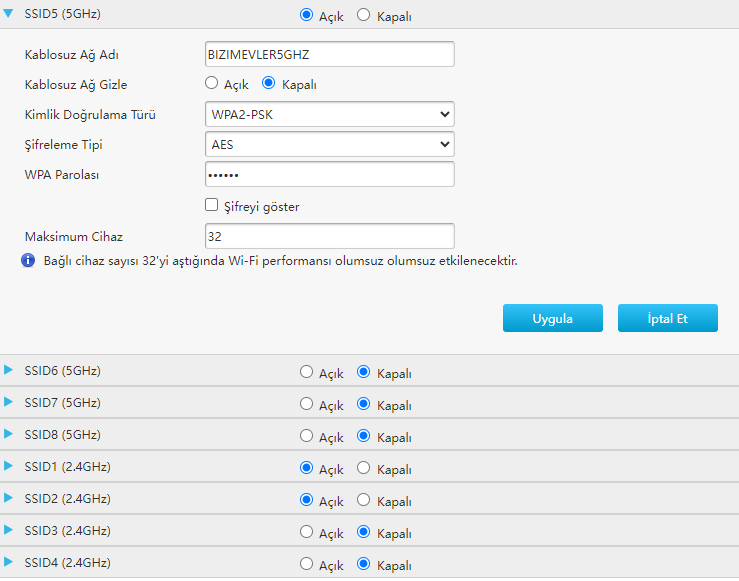Collapse the SSID5 (5GHz) section arrow
This screenshot has height=581, width=739.
(9, 15)
